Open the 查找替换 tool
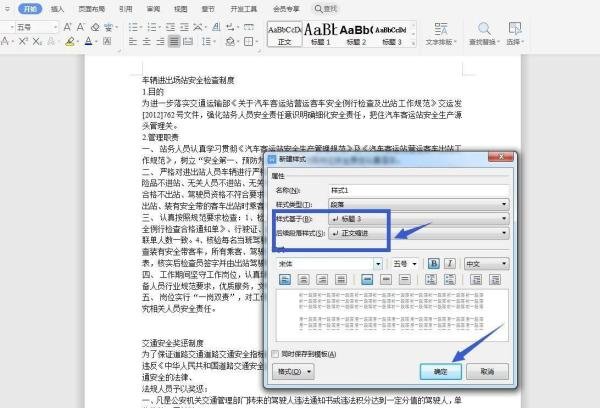Image resolution: width=600 pixels, height=408 pixels. (x=484, y=34)
